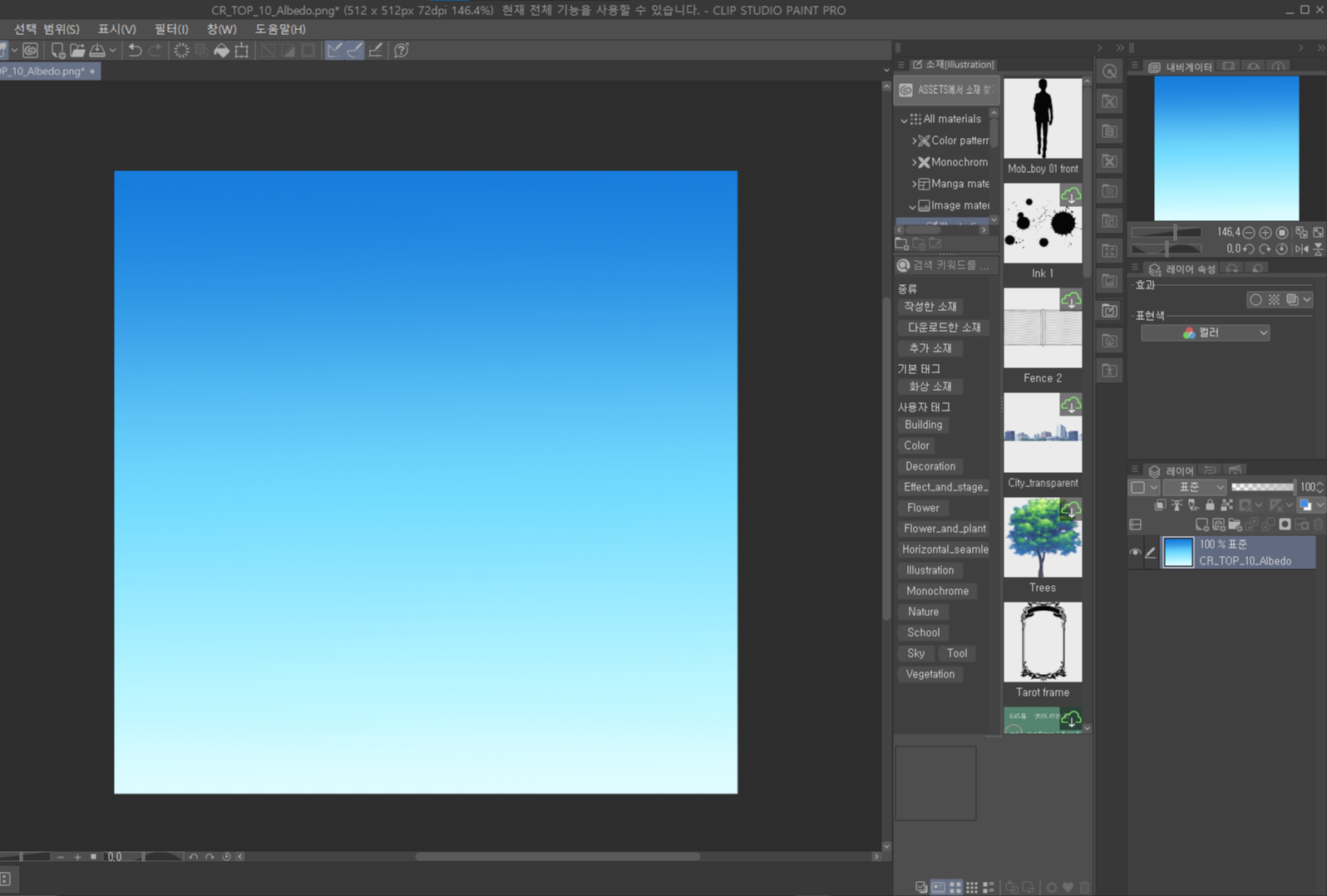Open the layer palette color dropdown
The width and height of the screenshot is (1327, 896).
coord(1142,487)
